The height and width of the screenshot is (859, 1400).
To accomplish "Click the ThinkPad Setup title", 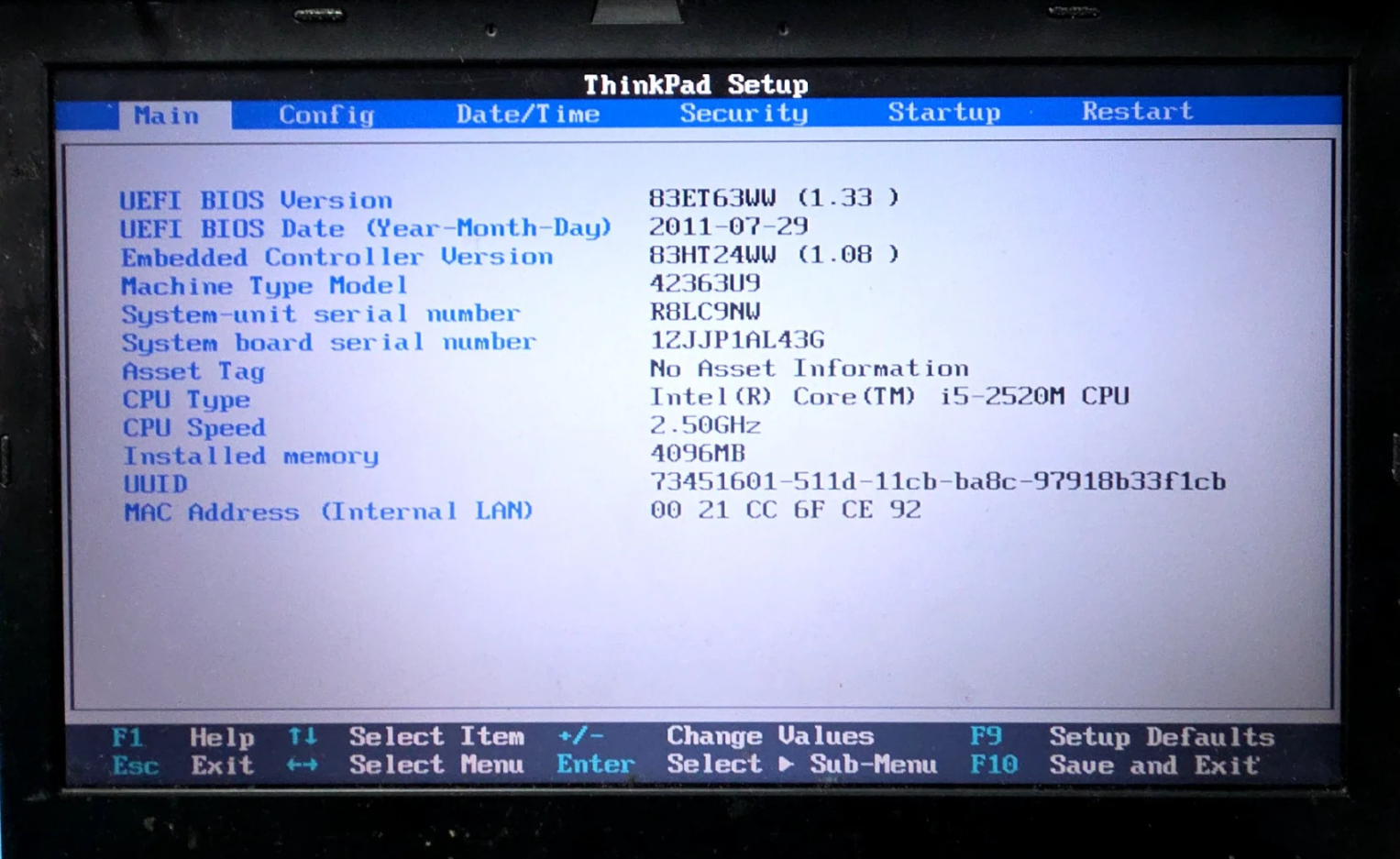I will coord(696,85).
